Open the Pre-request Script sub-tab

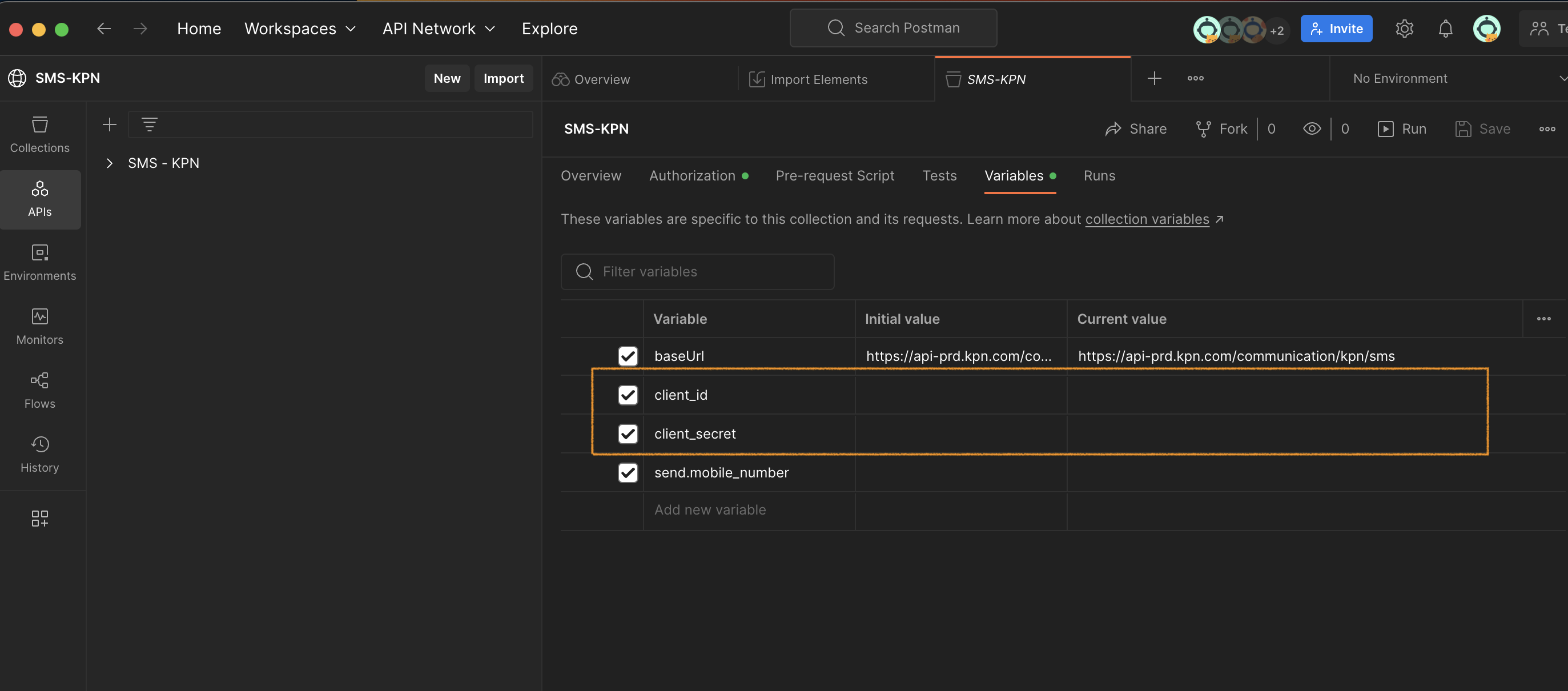click(x=834, y=175)
